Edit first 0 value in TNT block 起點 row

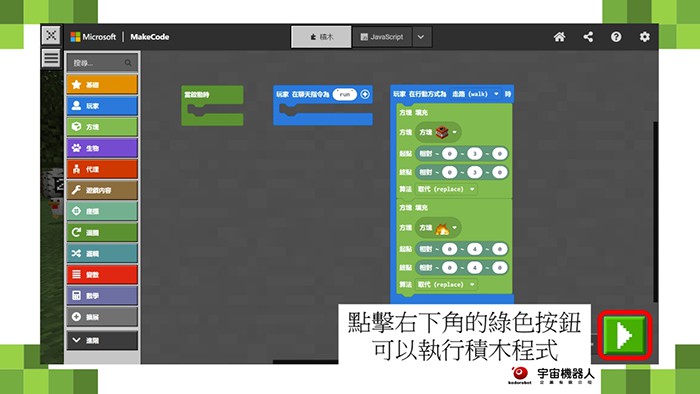click(450, 154)
